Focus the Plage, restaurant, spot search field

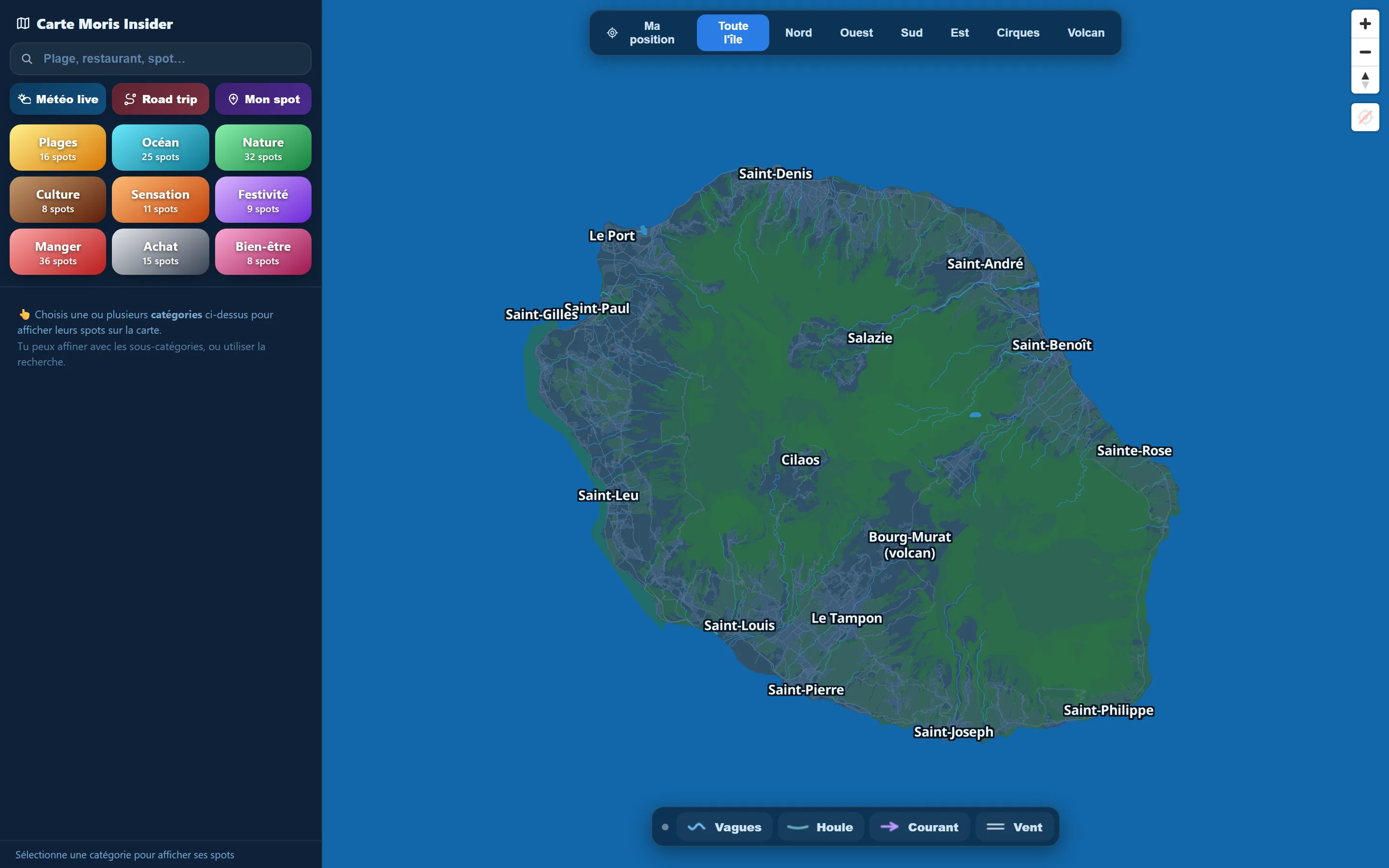pyautogui.click(x=160, y=58)
